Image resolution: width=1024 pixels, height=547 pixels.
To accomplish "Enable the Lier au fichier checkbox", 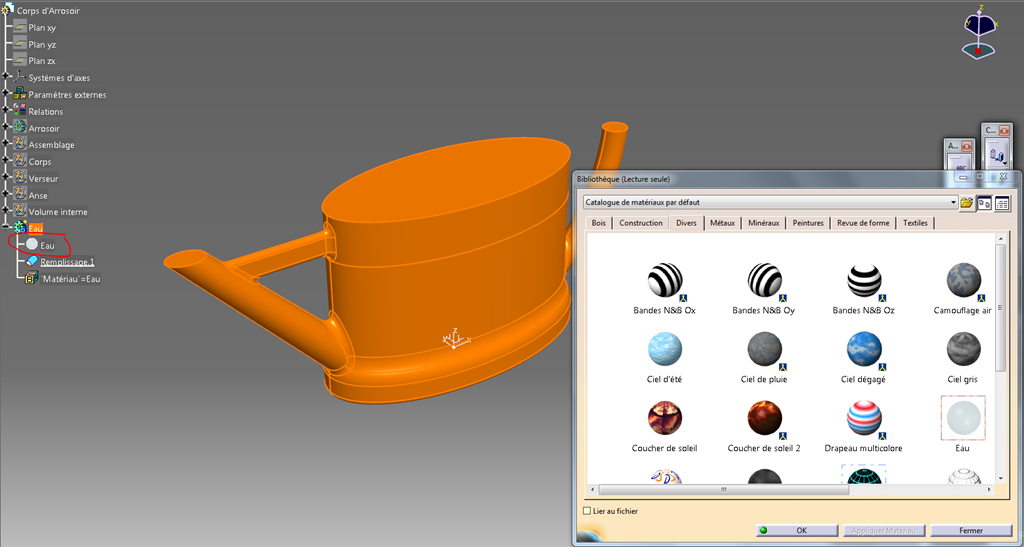I will coord(587,511).
